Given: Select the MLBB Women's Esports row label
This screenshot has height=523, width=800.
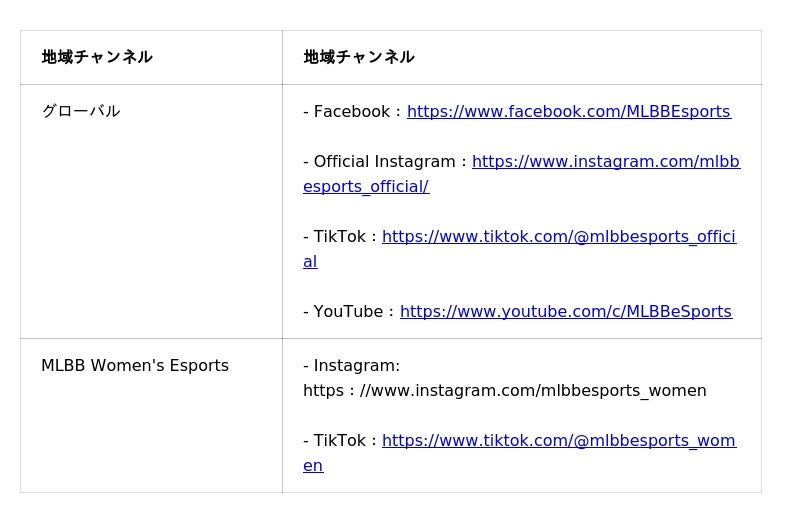Looking at the screenshot, I should [135, 366].
